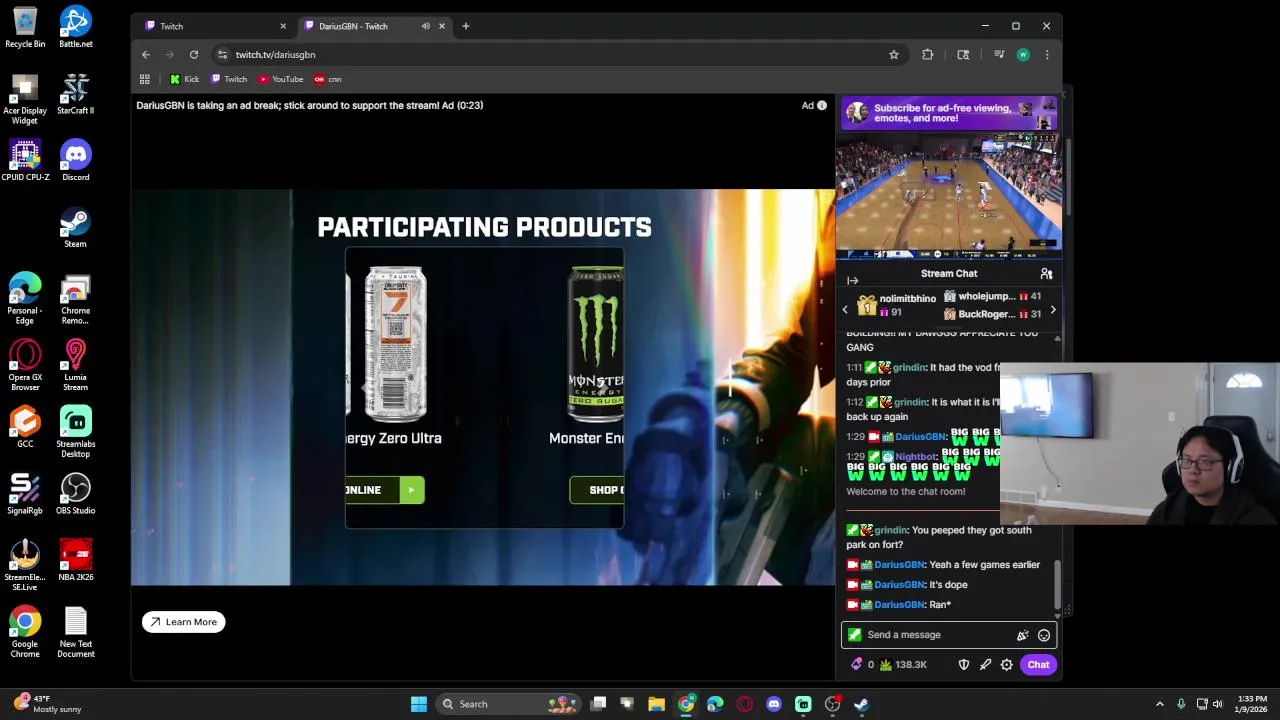Viewport: 1280px width, 720px height.
Task: Open taskbar Search box
Action: [x=508, y=704]
